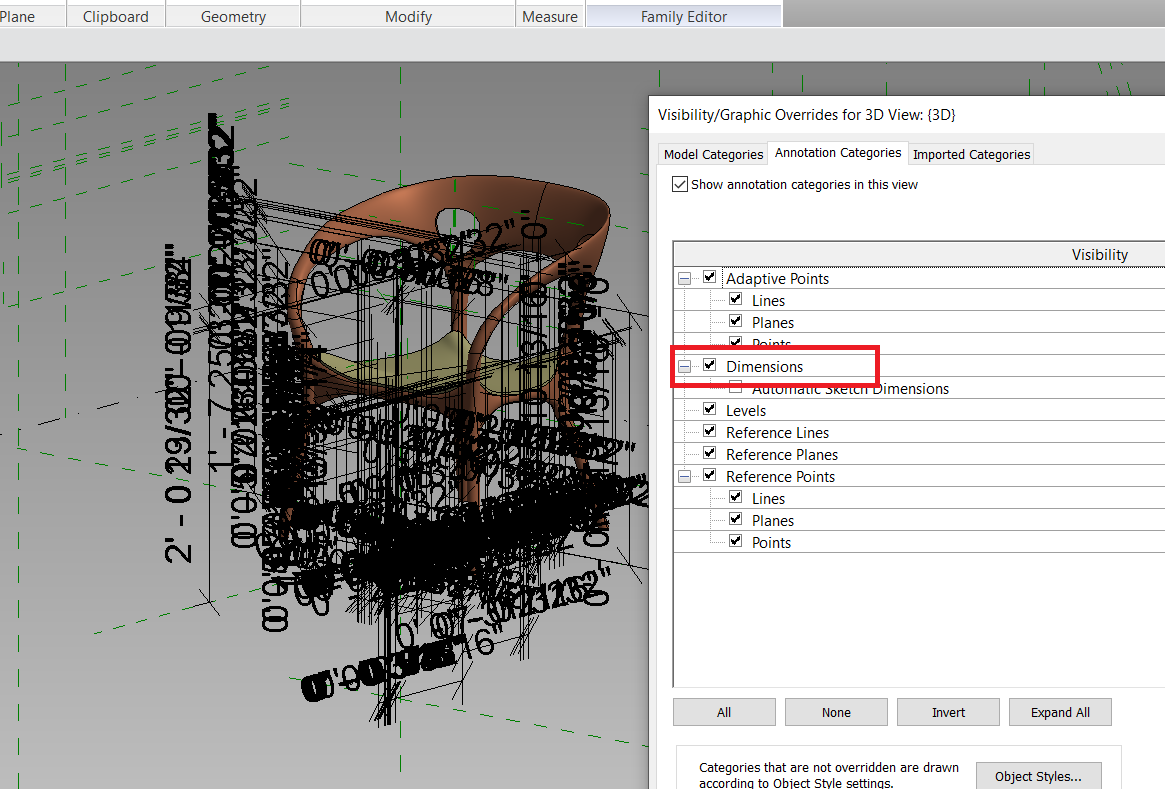Uncheck Points under Reference Points
Image resolution: width=1165 pixels, height=789 pixels.
click(x=736, y=541)
